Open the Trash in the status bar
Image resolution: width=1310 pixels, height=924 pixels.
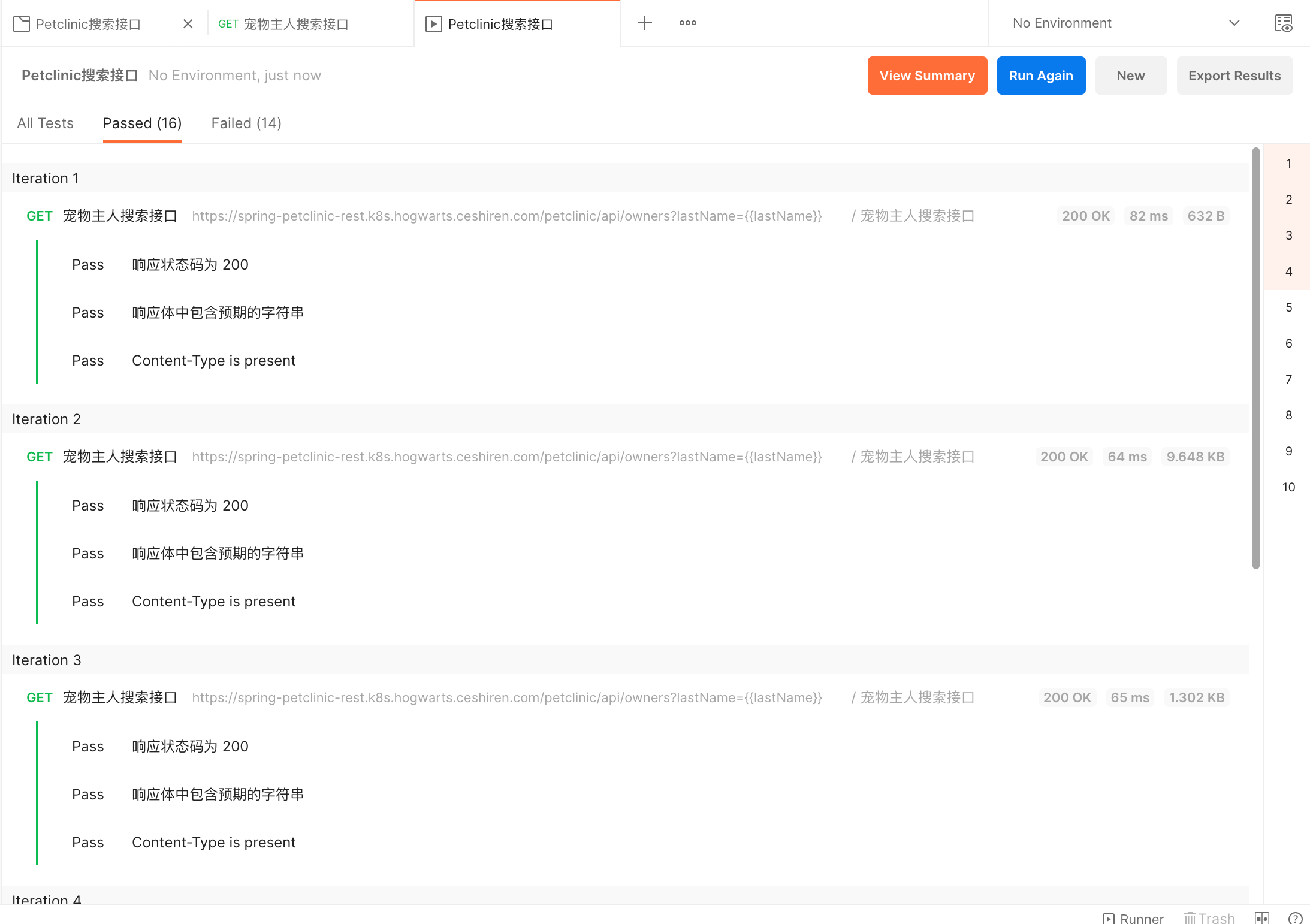pyautogui.click(x=1209, y=918)
